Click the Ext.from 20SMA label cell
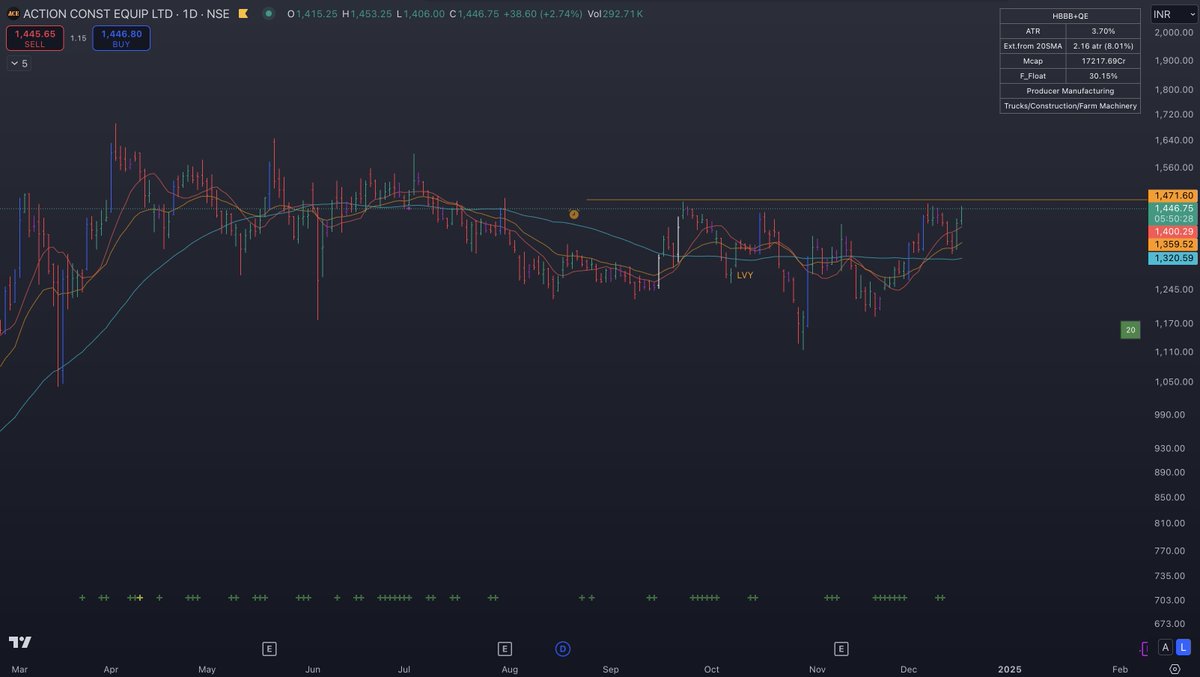The width and height of the screenshot is (1200, 677). pyautogui.click(x=1034, y=46)
